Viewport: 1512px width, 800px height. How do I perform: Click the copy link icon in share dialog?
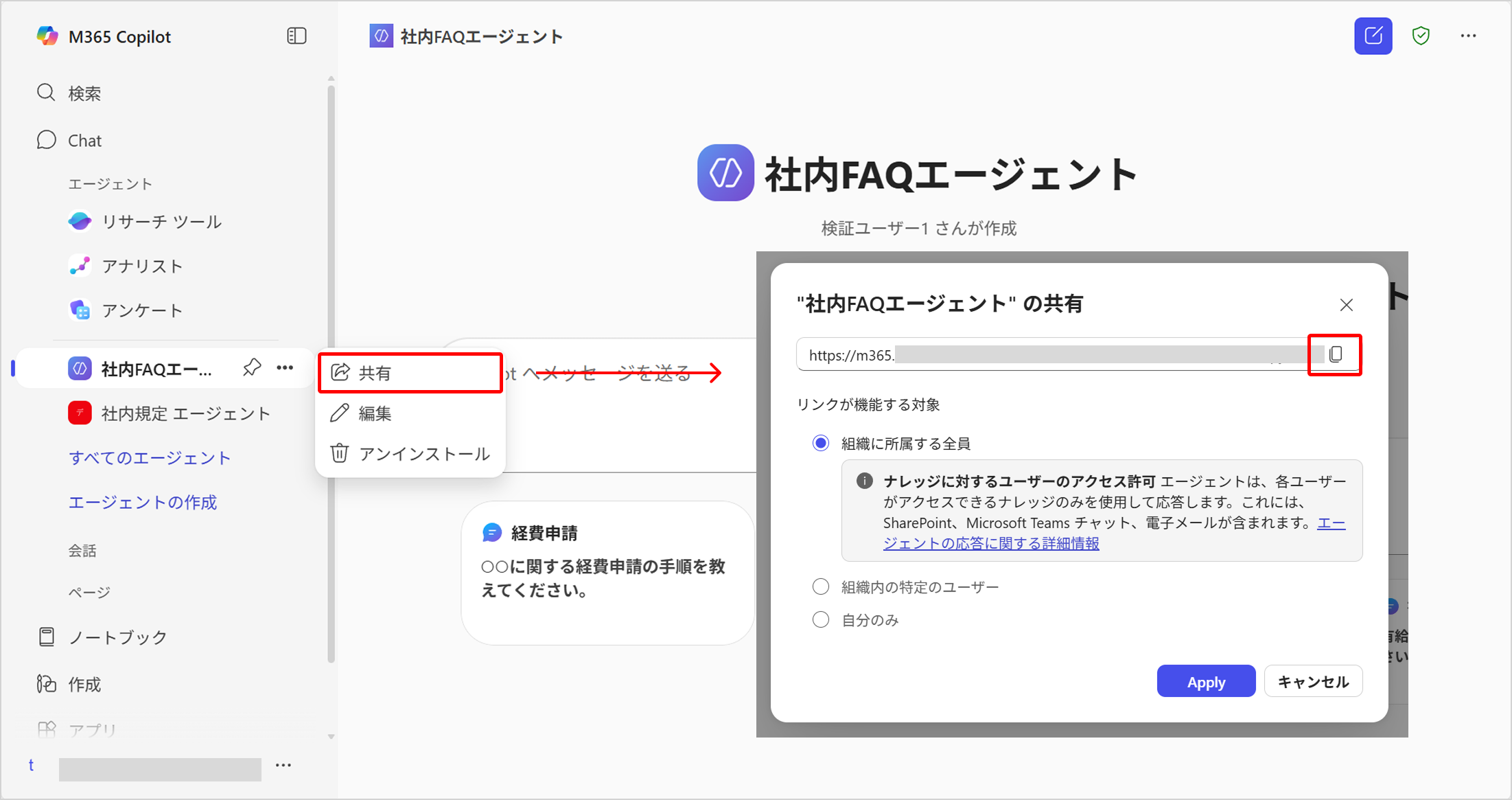click(x=1335, y=354)
